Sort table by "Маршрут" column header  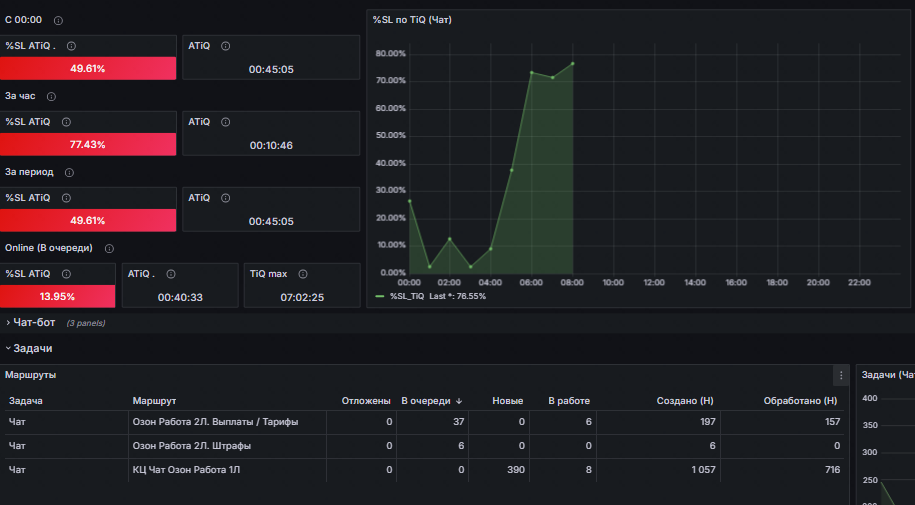point(154,401)
